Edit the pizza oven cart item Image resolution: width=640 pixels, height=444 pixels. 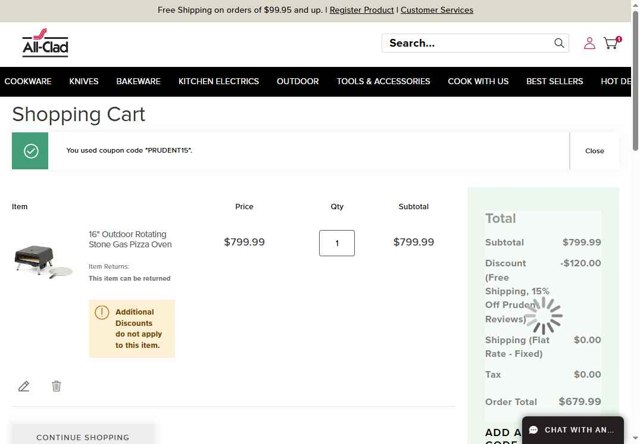24,386
